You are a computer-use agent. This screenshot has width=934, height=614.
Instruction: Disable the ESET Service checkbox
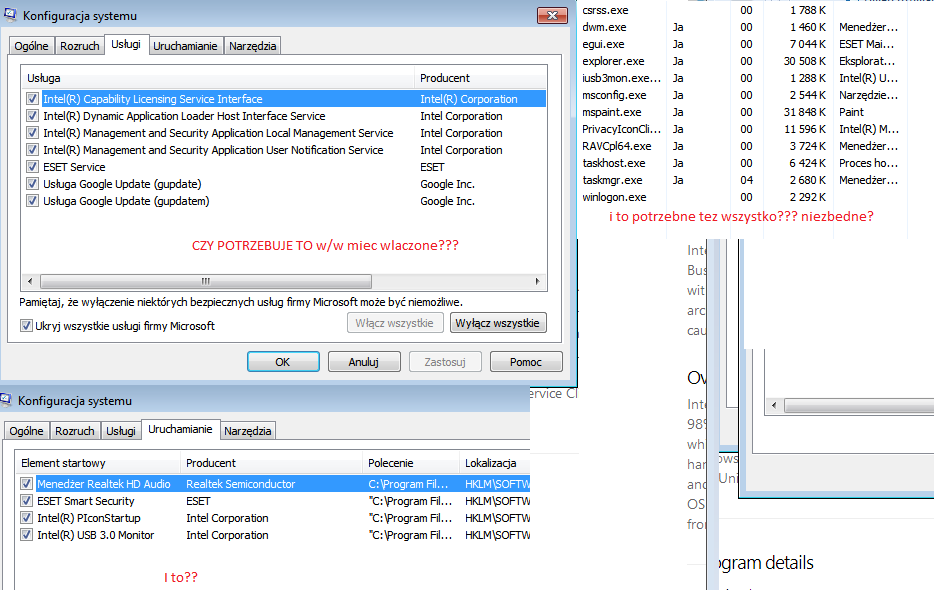[x=32, y=167]
